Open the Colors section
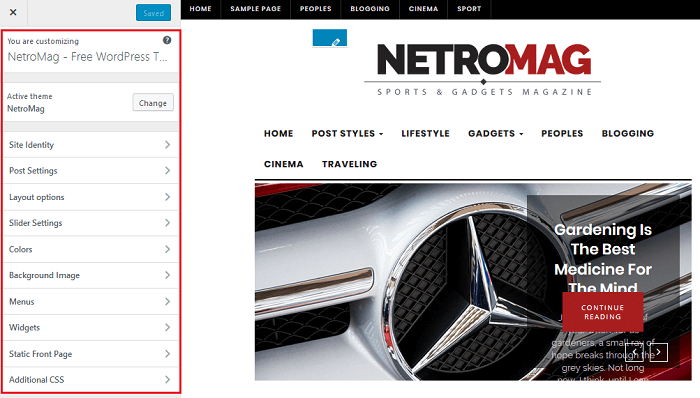700x398 pixels. [91, 249]
